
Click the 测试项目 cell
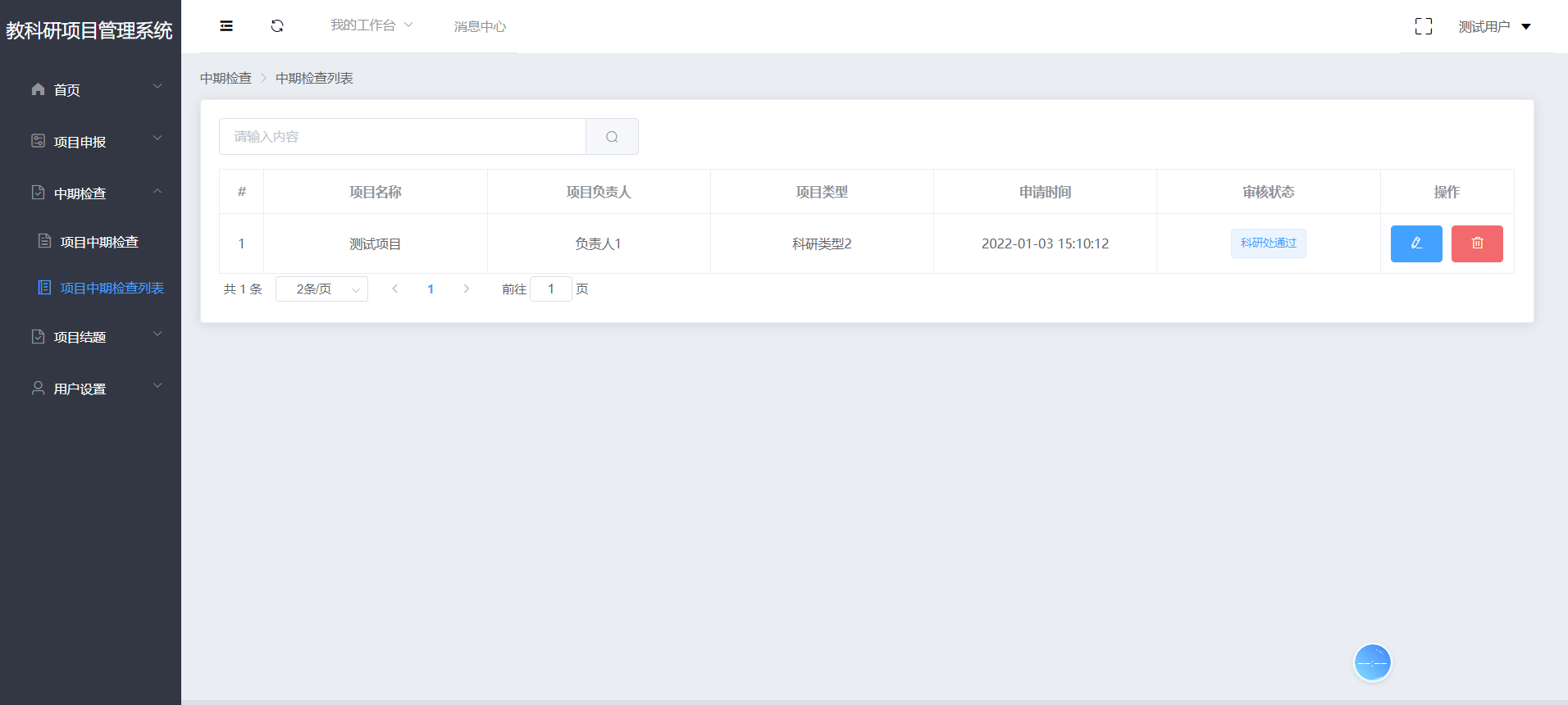(376, 243)
